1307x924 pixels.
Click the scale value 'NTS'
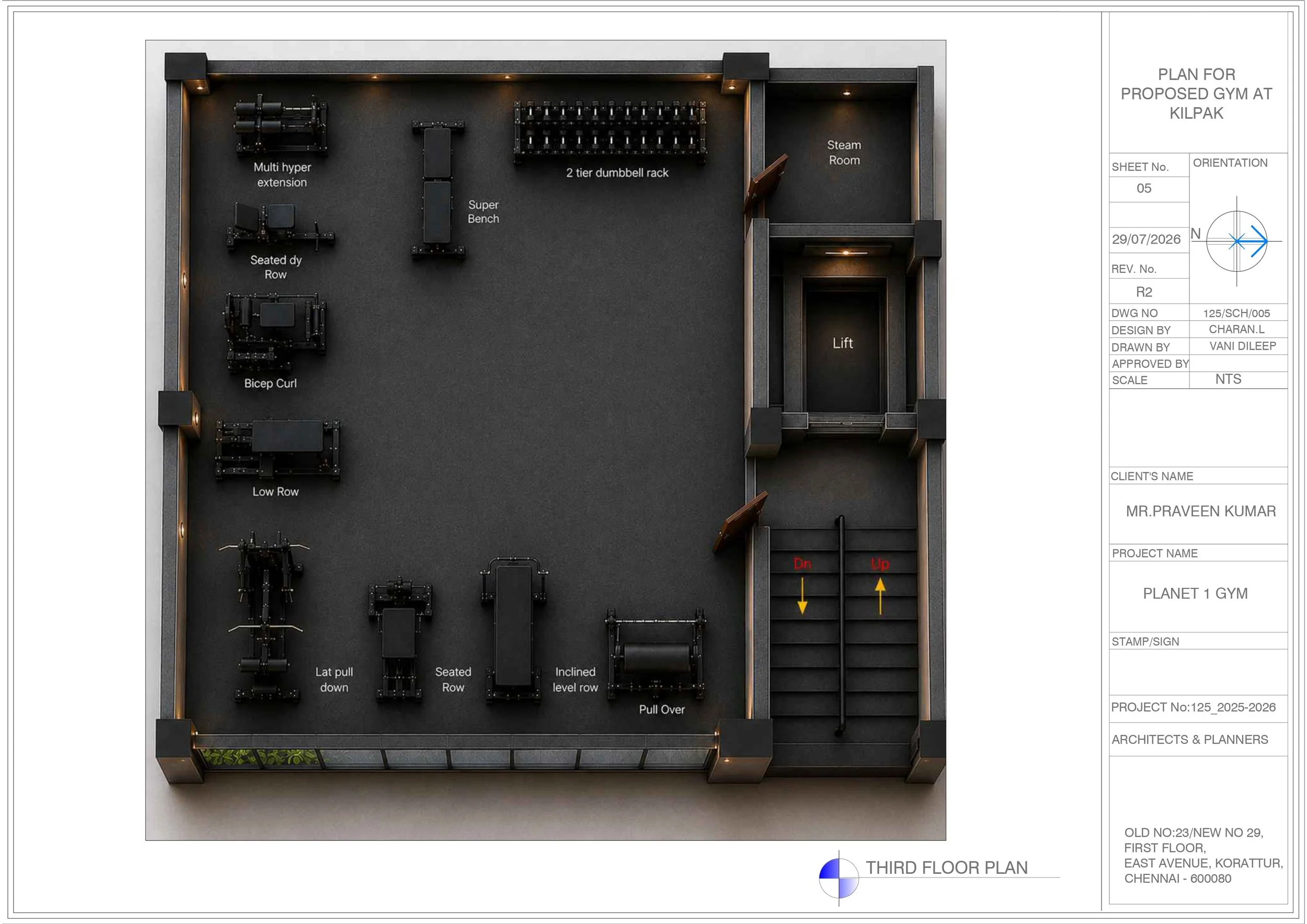click(x=1228, y=379)
